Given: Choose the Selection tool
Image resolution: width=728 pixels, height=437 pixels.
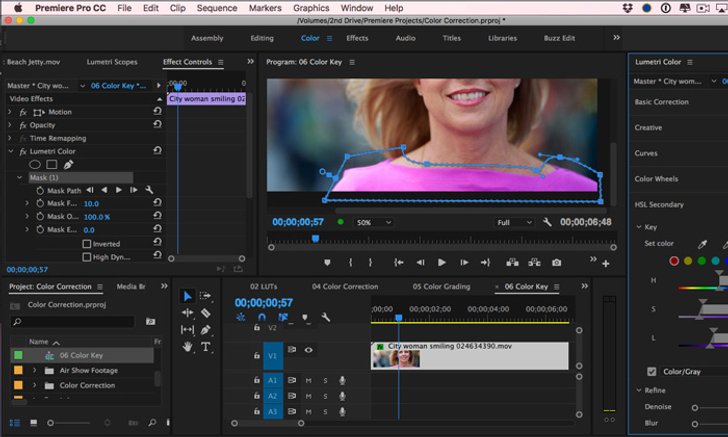Looking at the screenshot, I should 188,296.
